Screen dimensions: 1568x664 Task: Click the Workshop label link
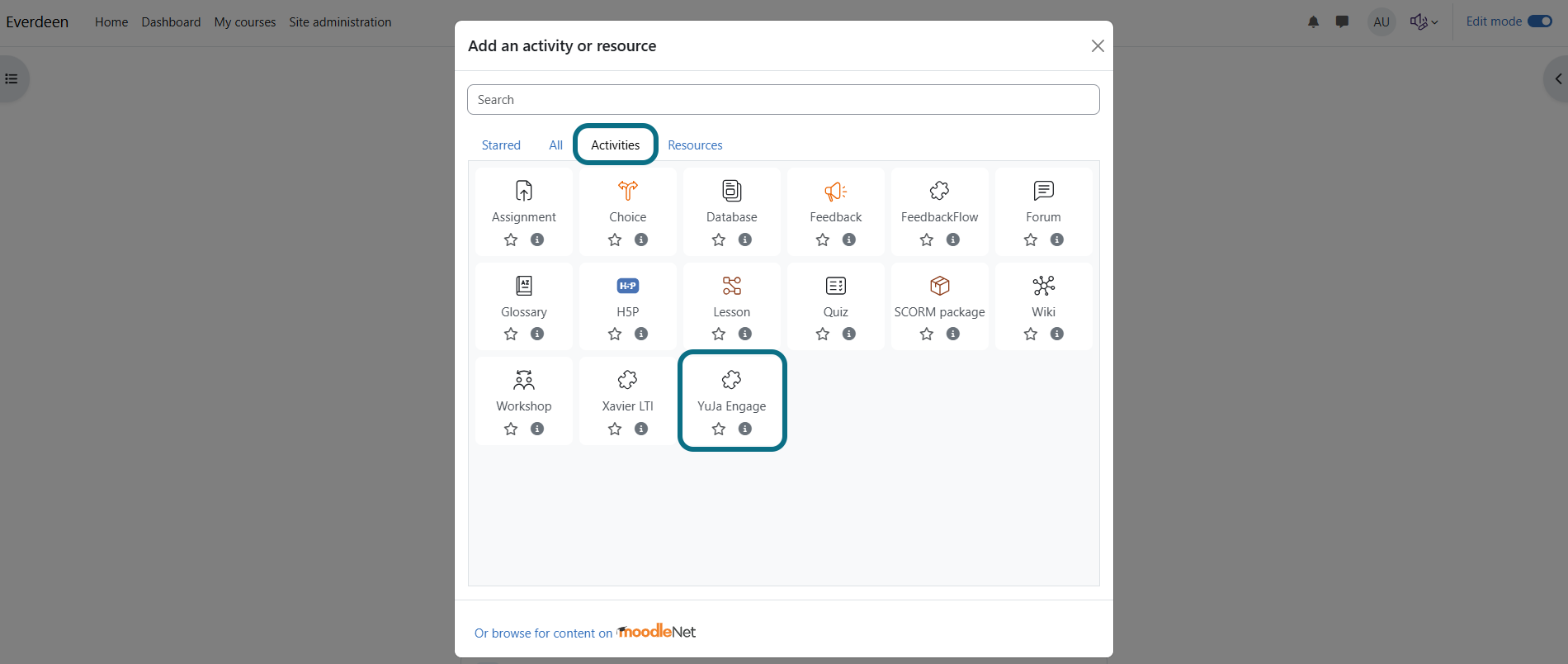524,406
